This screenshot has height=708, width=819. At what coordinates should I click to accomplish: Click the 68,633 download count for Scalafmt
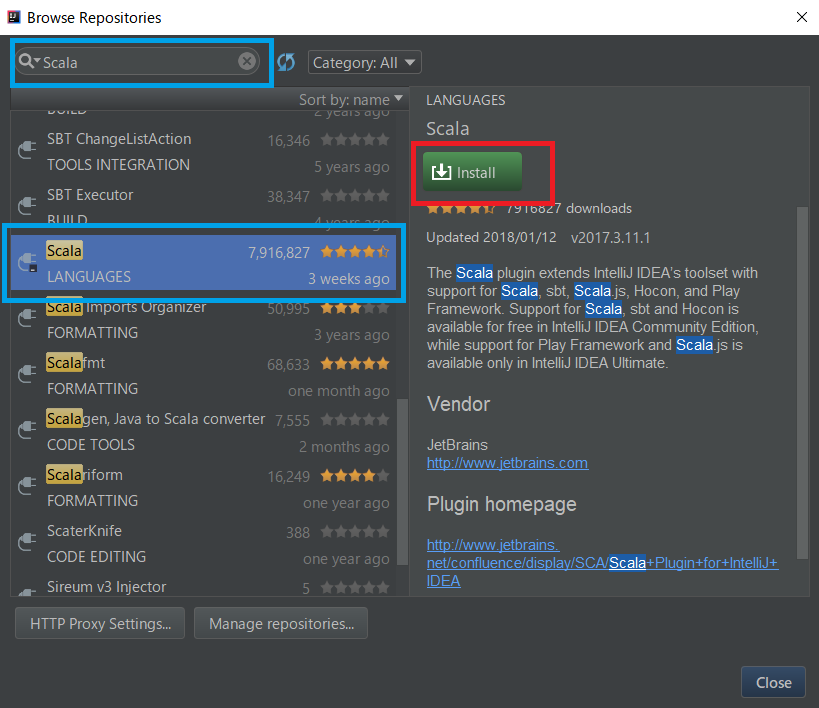288,365
